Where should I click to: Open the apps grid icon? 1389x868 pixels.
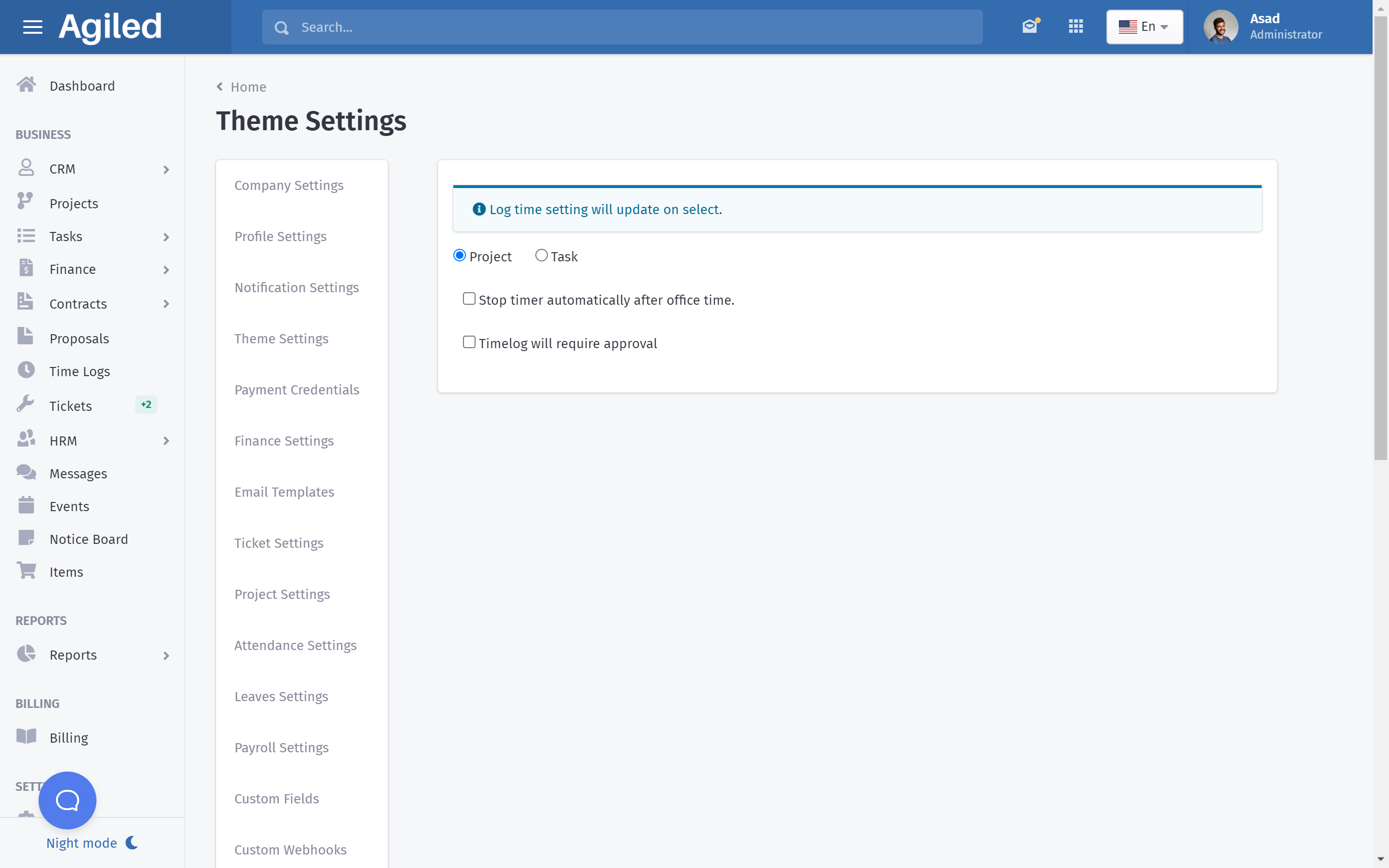[x=1076, y=27]
